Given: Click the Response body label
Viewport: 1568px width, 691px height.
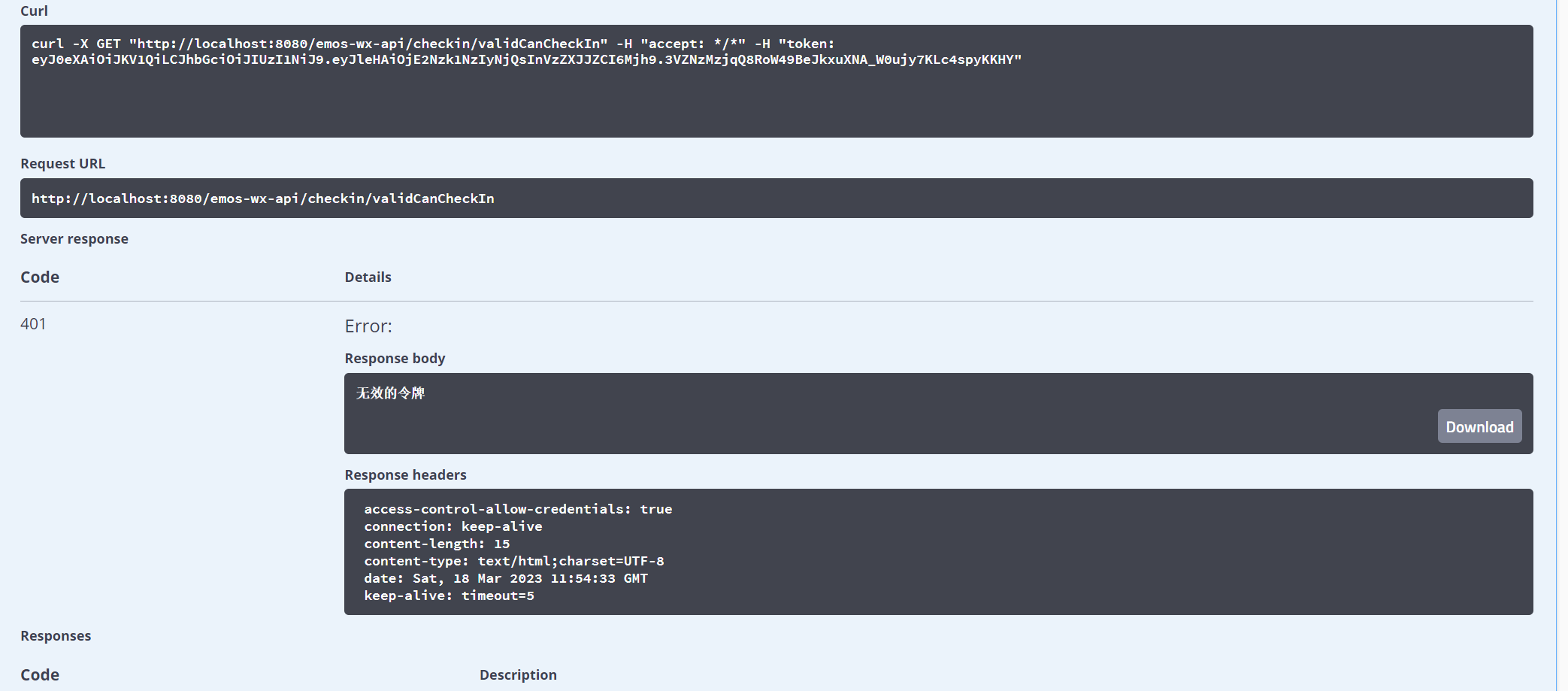Looking at the screenshot, I should click(395, 359).
